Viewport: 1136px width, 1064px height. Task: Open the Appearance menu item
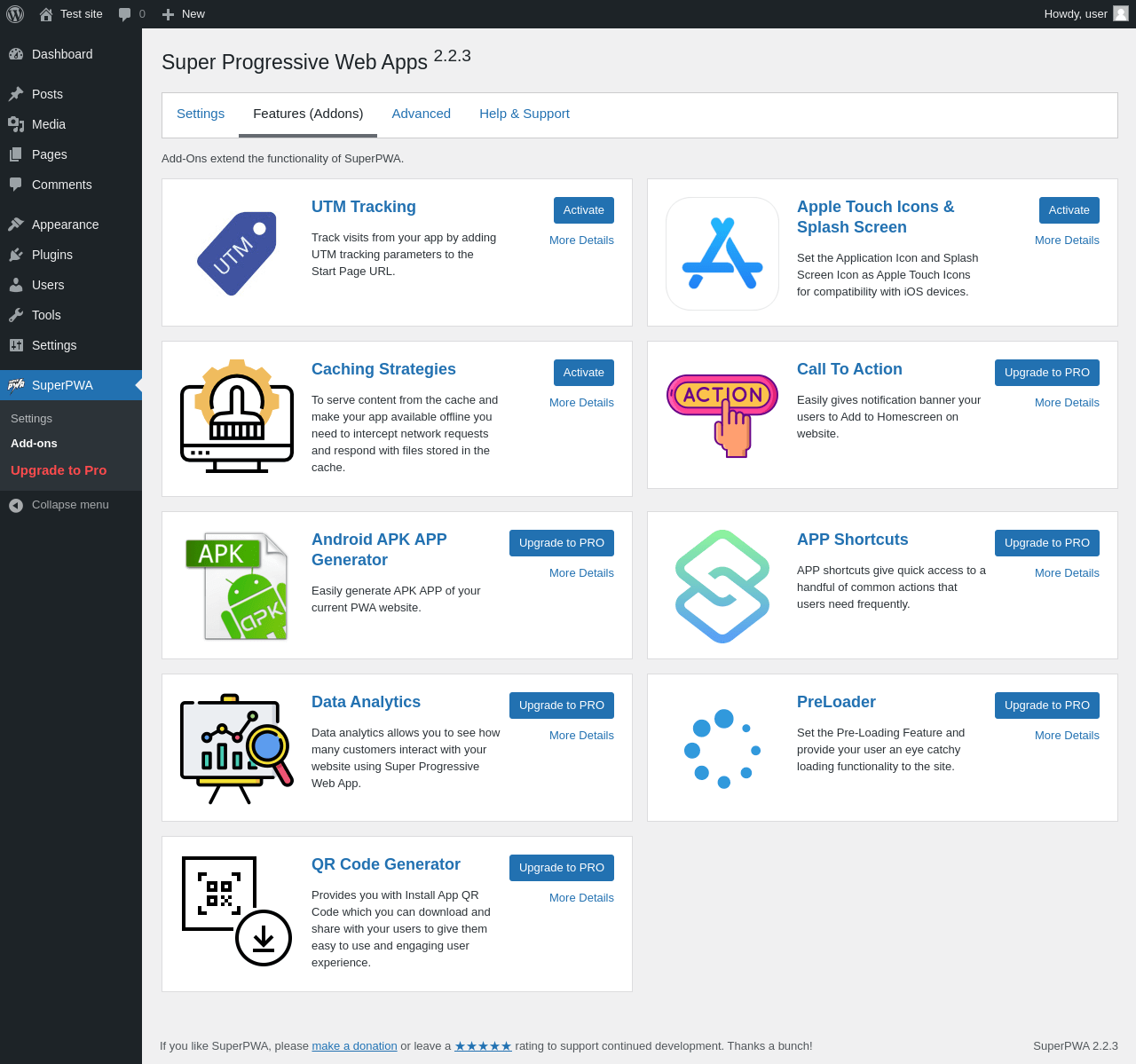(71, 225)
